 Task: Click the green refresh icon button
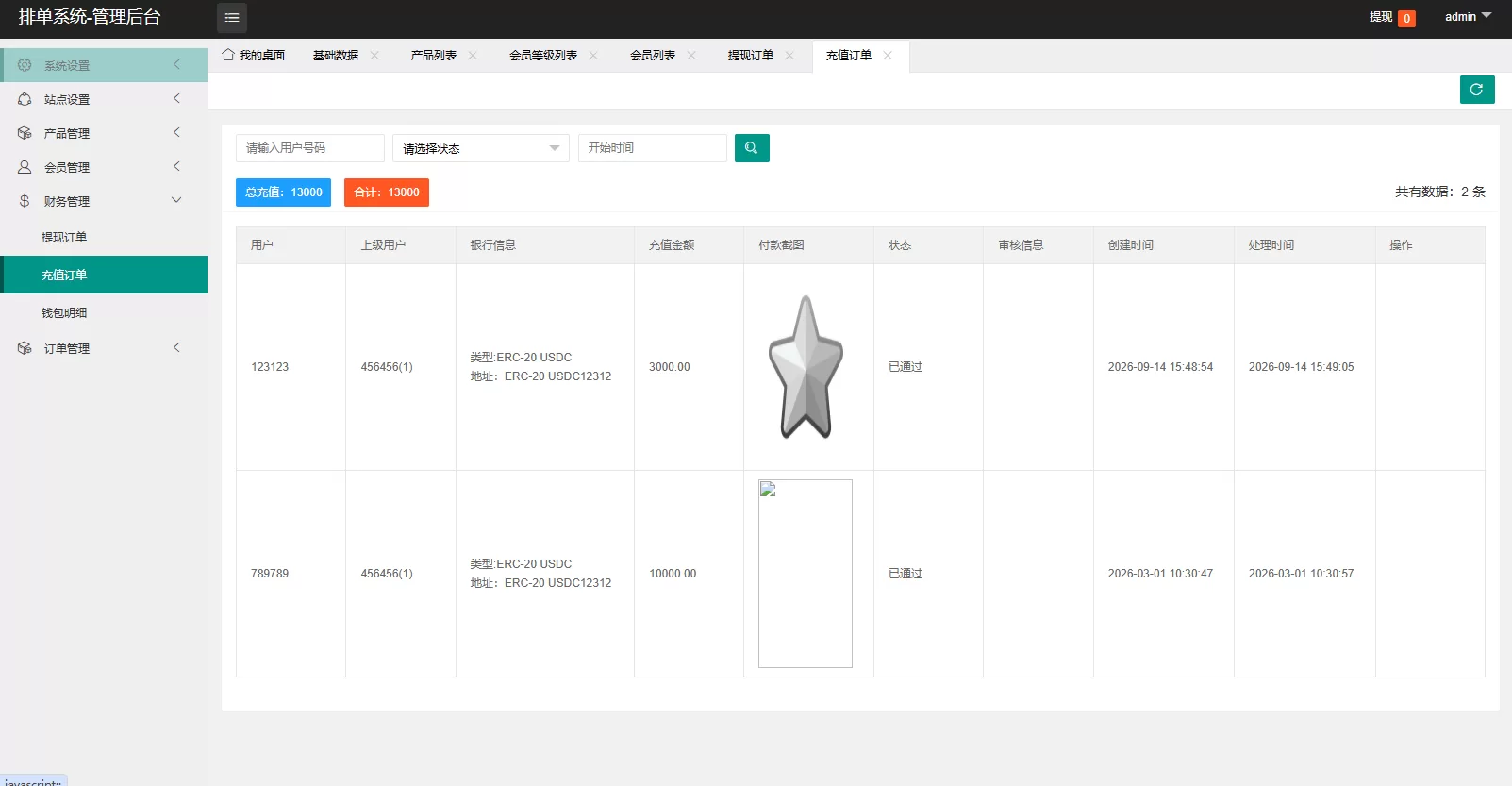pyautogui.click(x=1477, y=90)
